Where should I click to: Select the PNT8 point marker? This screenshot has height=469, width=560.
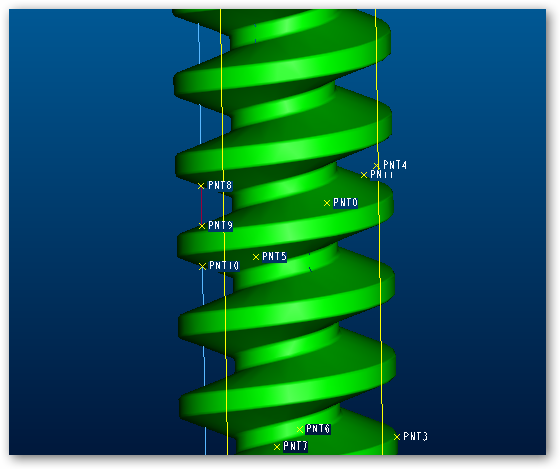point(201,186)
